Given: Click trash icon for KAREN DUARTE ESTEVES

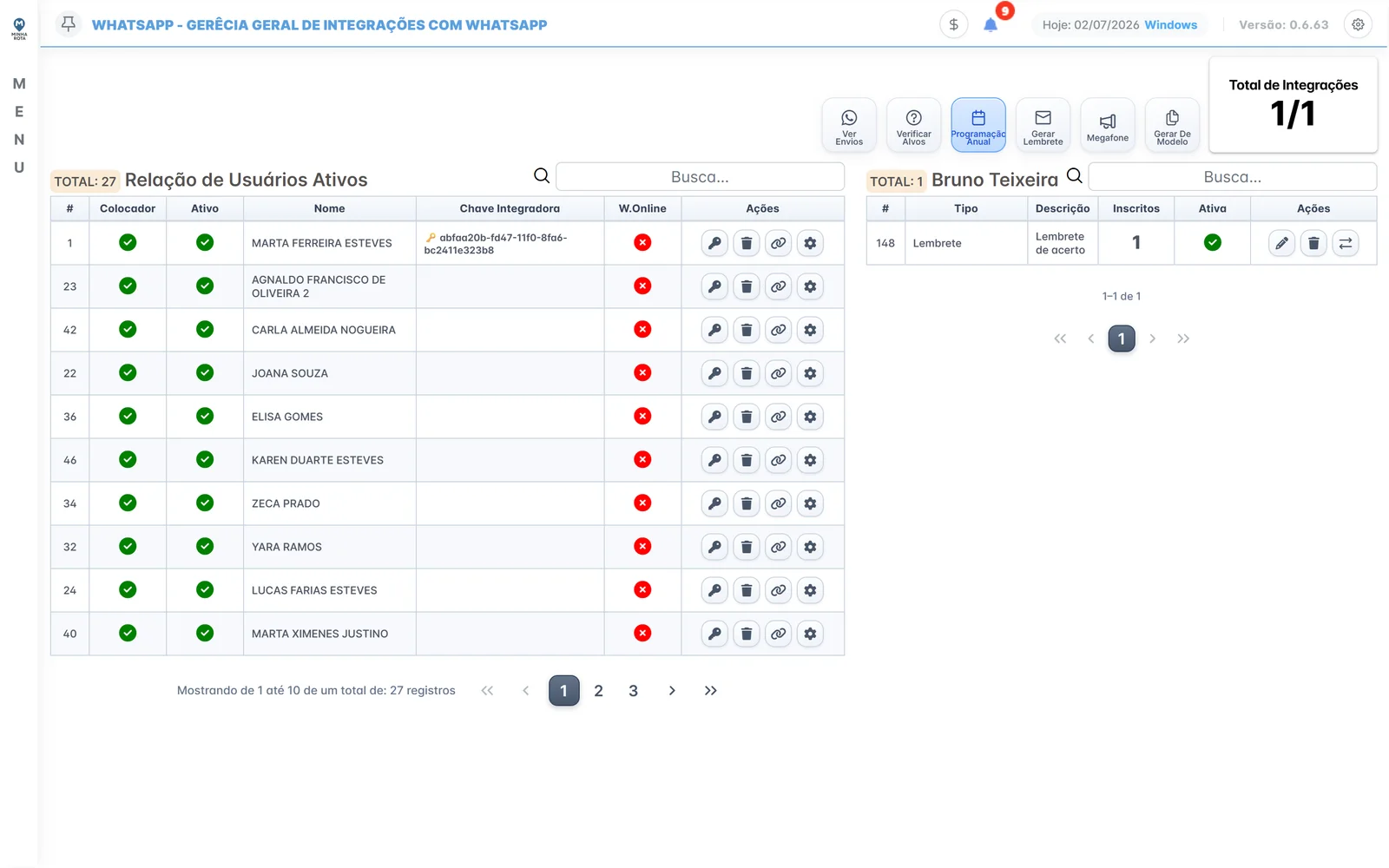Looking at the screenshot, I should (747, 460).
